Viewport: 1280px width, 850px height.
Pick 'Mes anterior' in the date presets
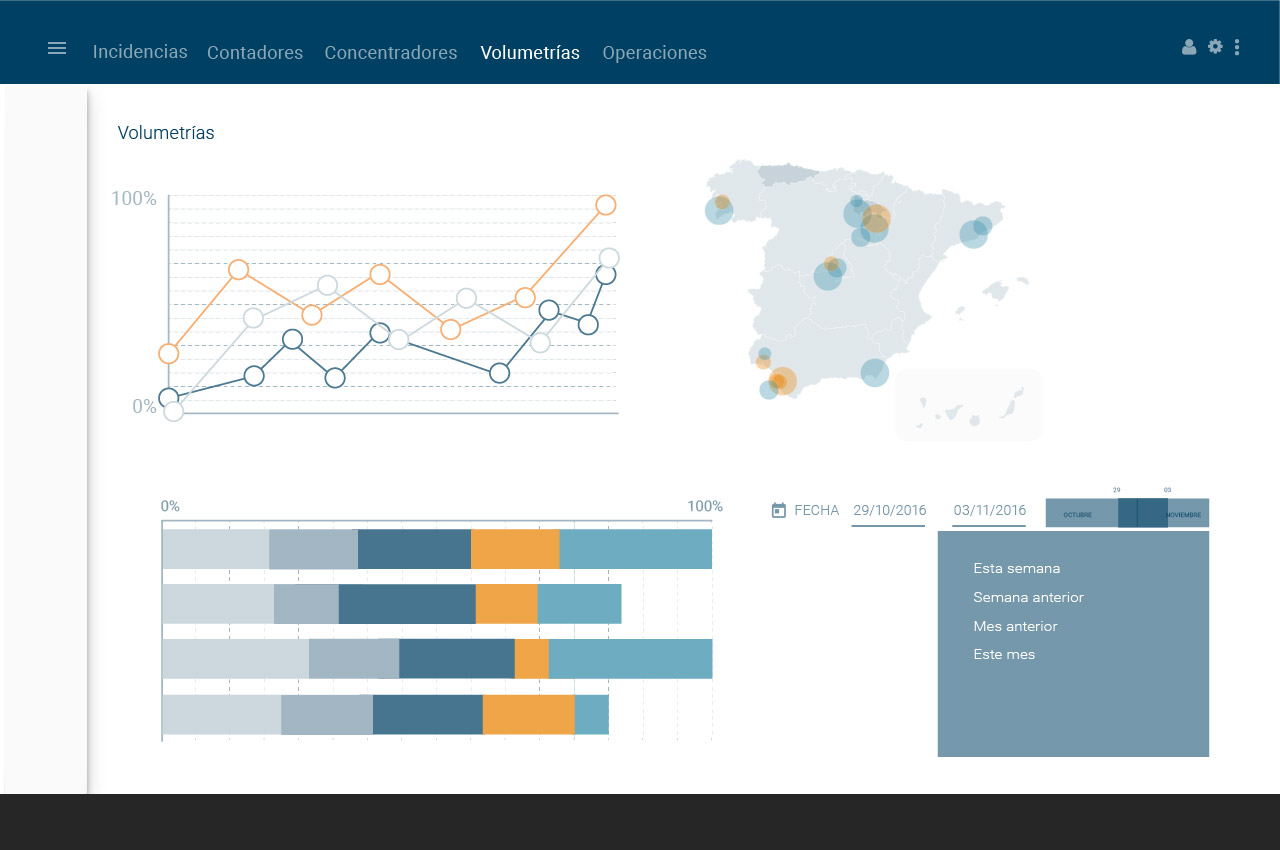1015,626
